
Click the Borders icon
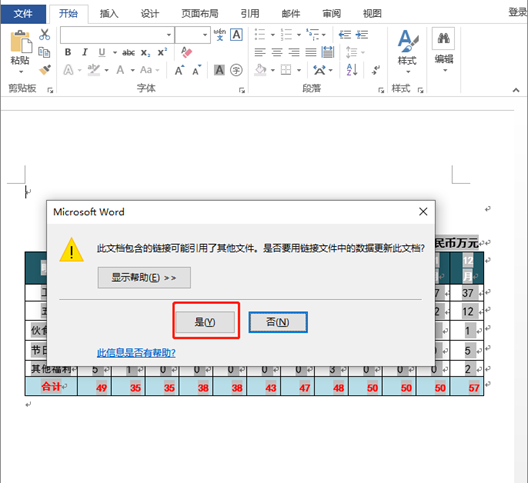click(x=286, y=70)
